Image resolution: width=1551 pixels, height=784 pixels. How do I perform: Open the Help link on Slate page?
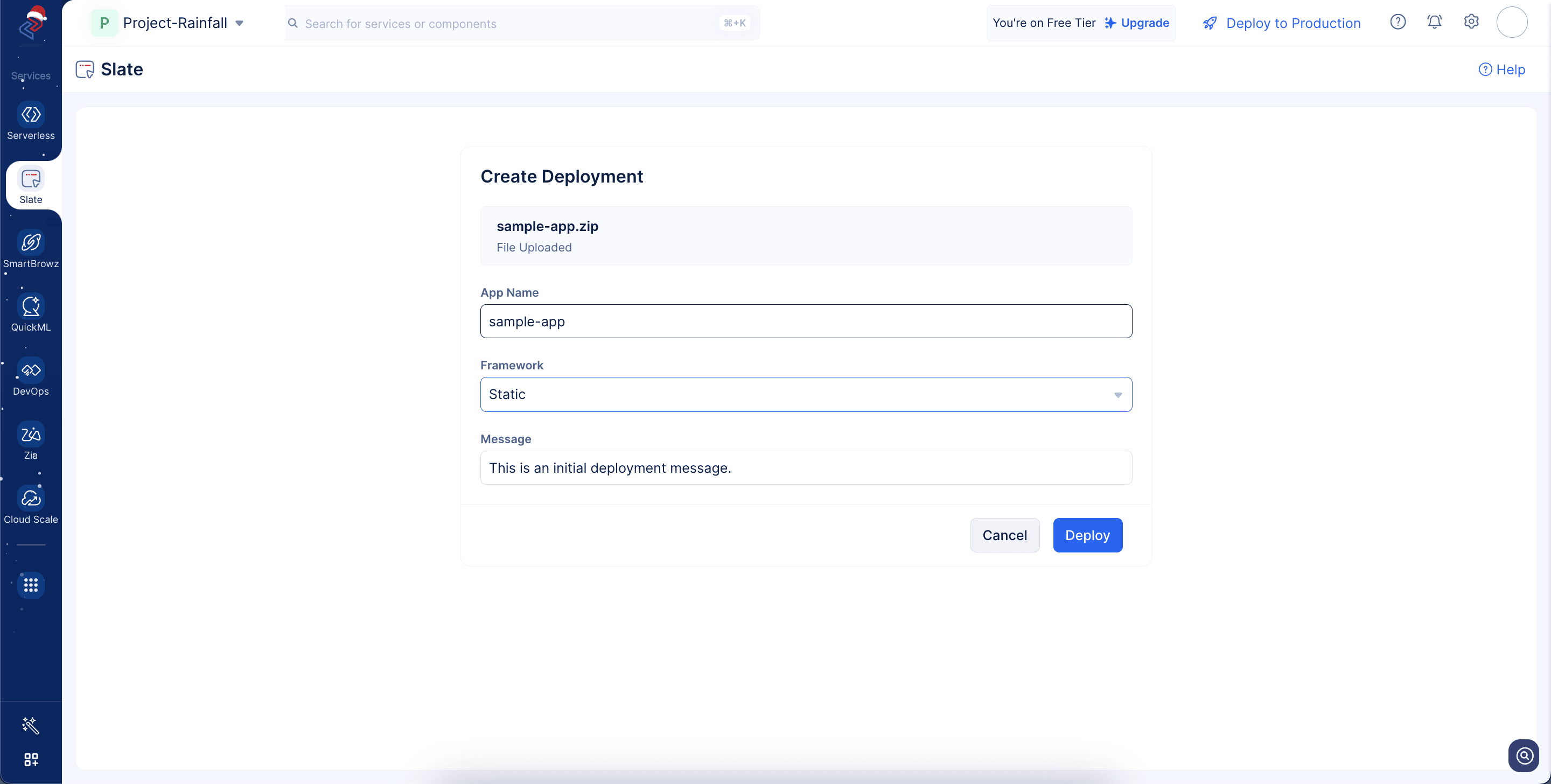tap(1501, 69)
